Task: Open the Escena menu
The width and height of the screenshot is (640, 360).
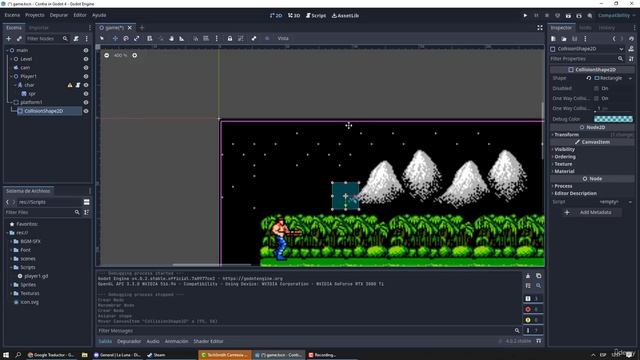Action: click(x=12, y=15)
